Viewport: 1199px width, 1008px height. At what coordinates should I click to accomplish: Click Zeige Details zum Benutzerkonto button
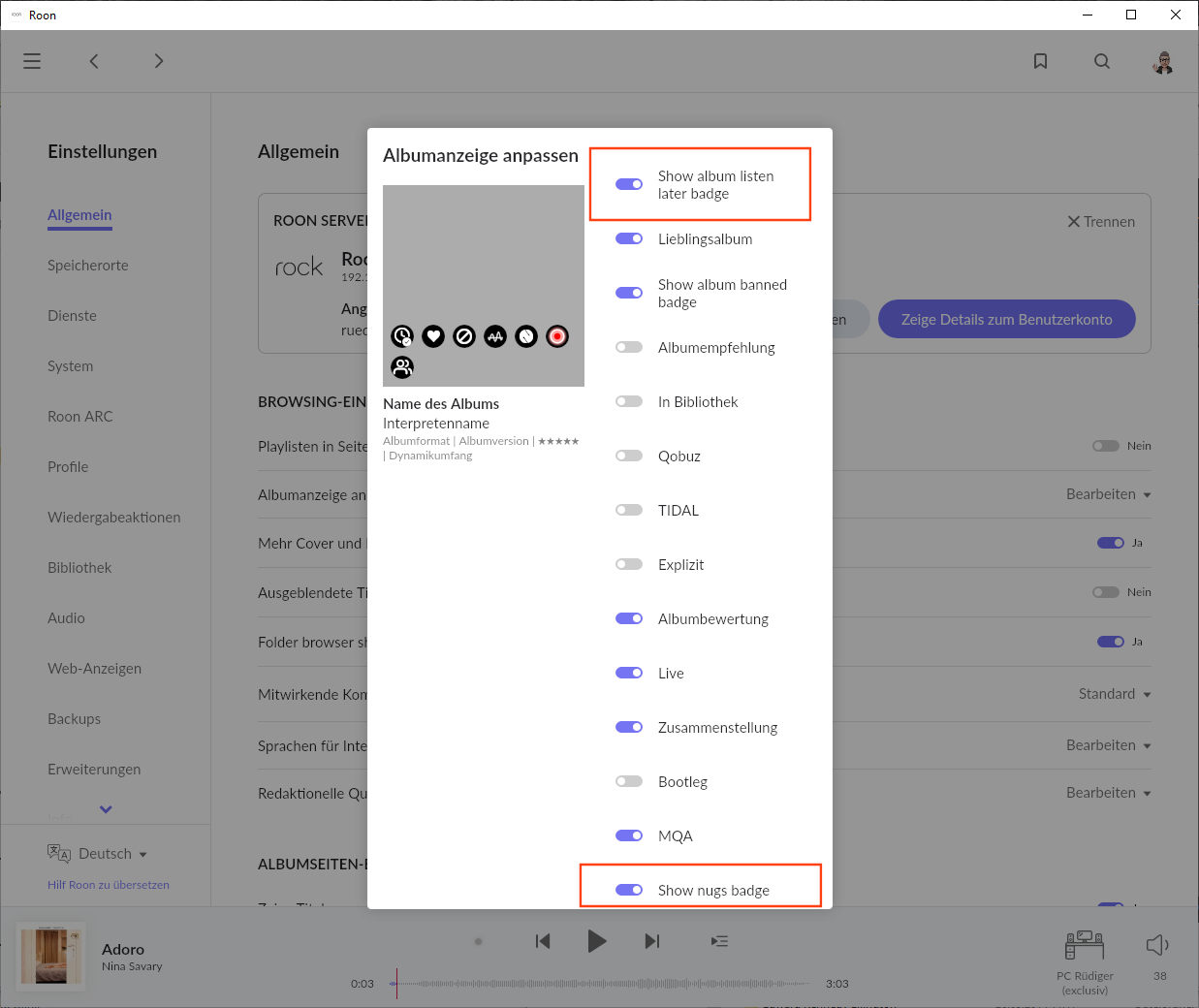tap(1006, 319)
